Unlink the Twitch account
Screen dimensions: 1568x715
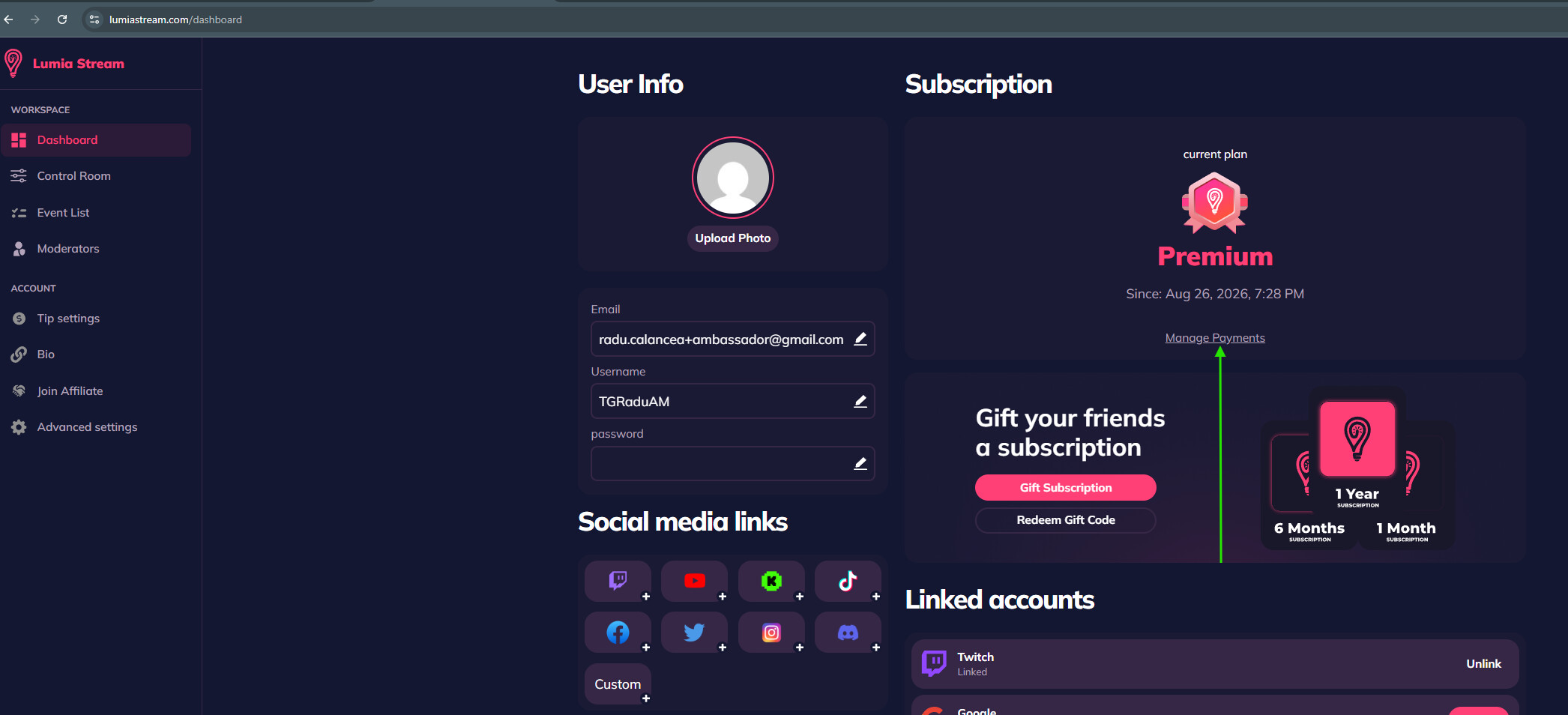(x=1483, y=664)
